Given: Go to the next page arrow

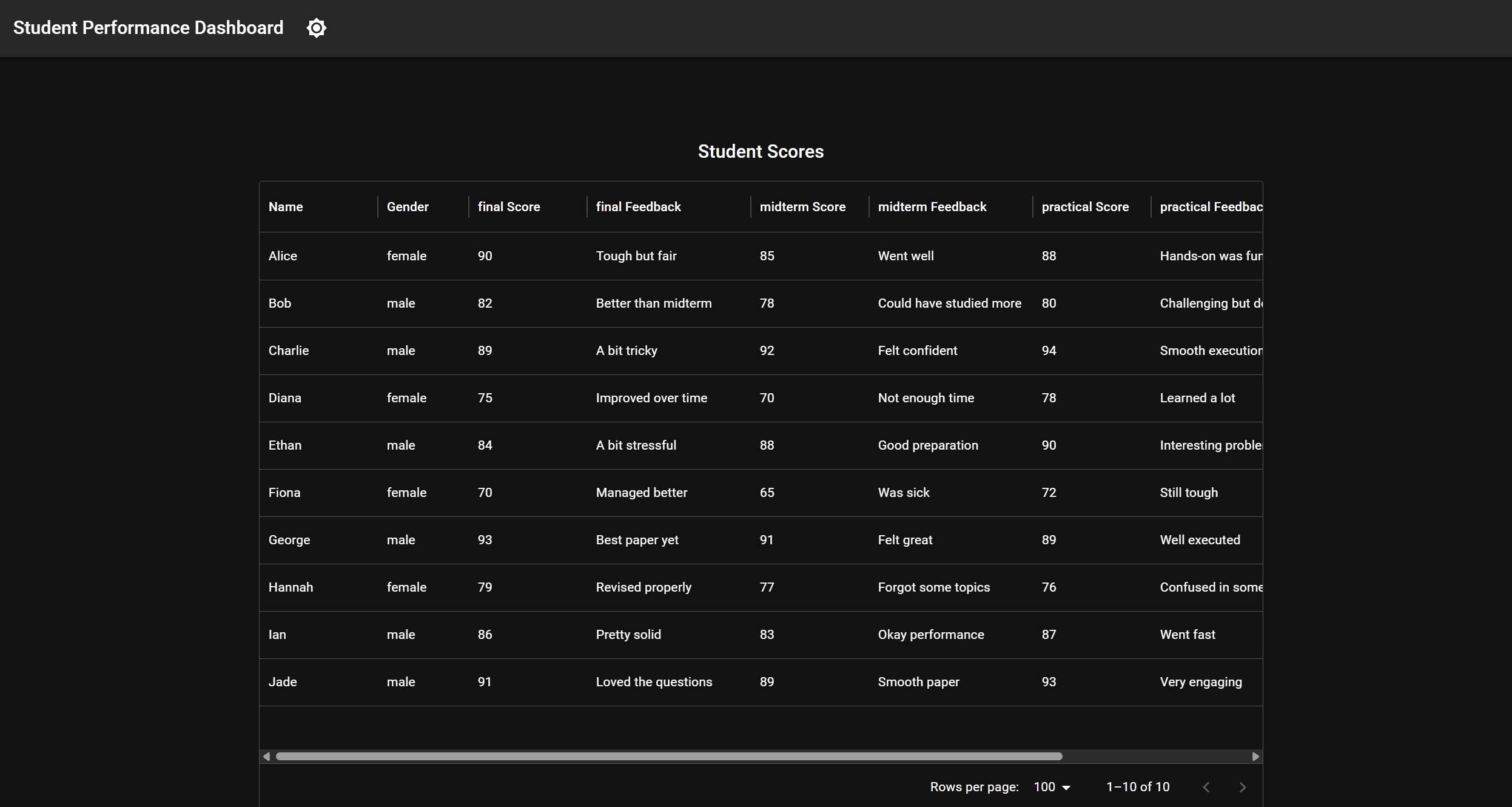Looking at the screenshot, I should tap(1242, 787).
